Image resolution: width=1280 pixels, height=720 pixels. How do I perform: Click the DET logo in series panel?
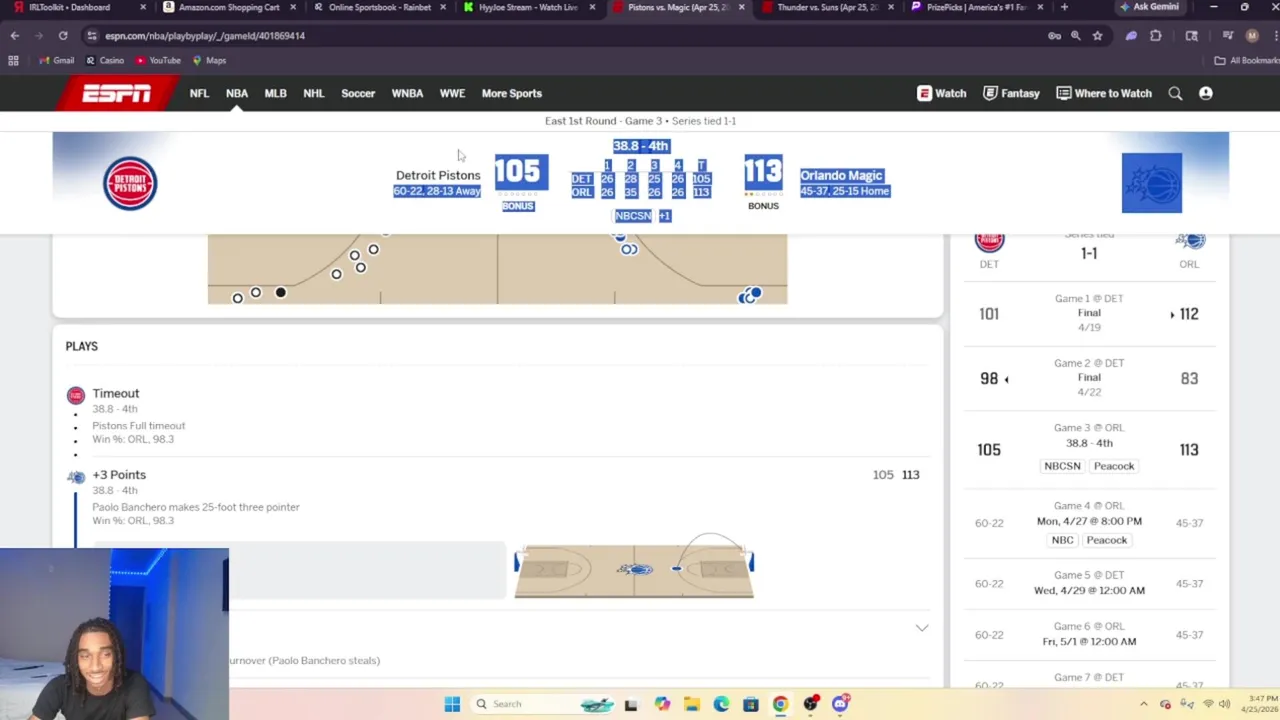pos(989,241)
